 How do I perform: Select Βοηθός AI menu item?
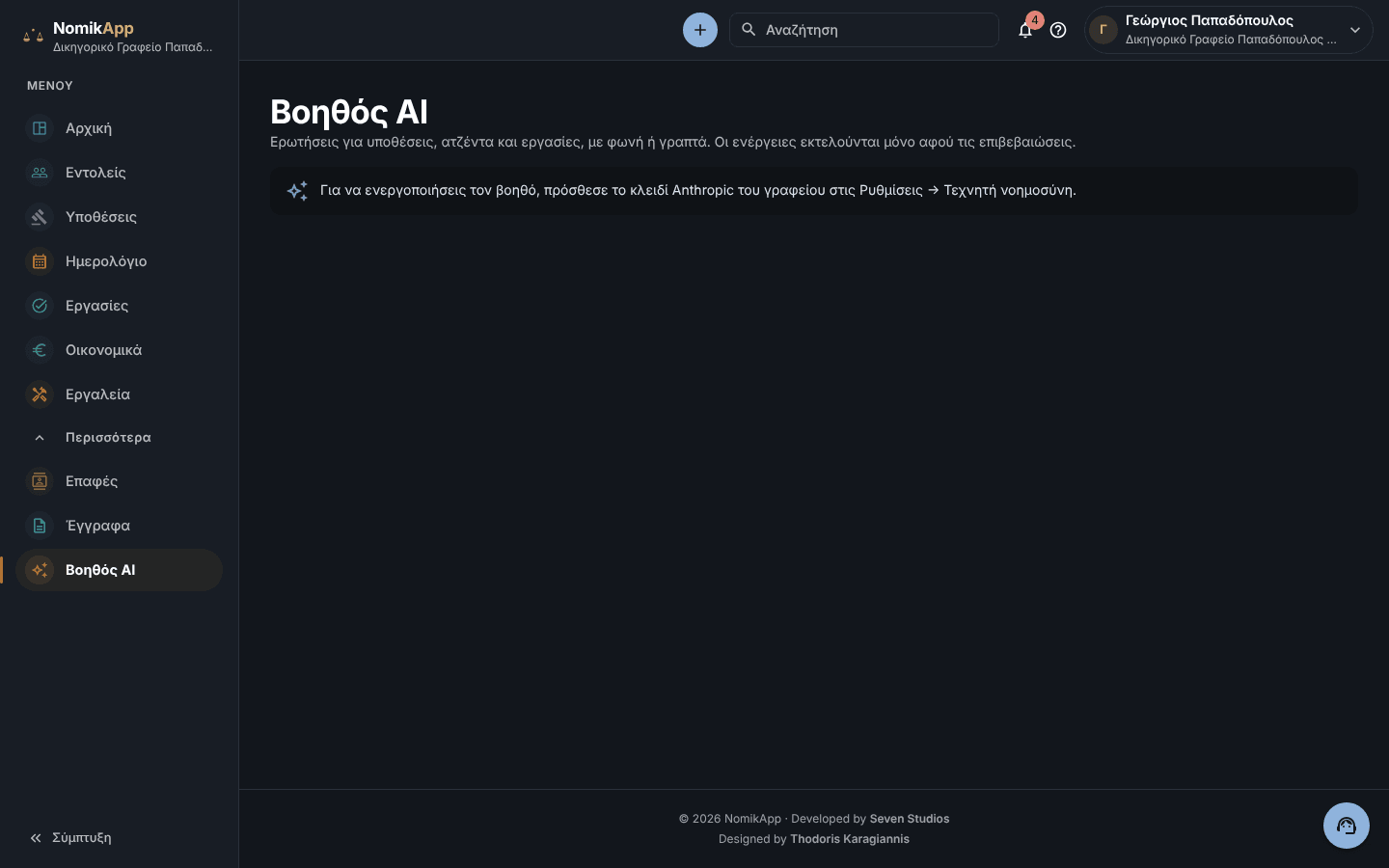[x=119, y=570]
